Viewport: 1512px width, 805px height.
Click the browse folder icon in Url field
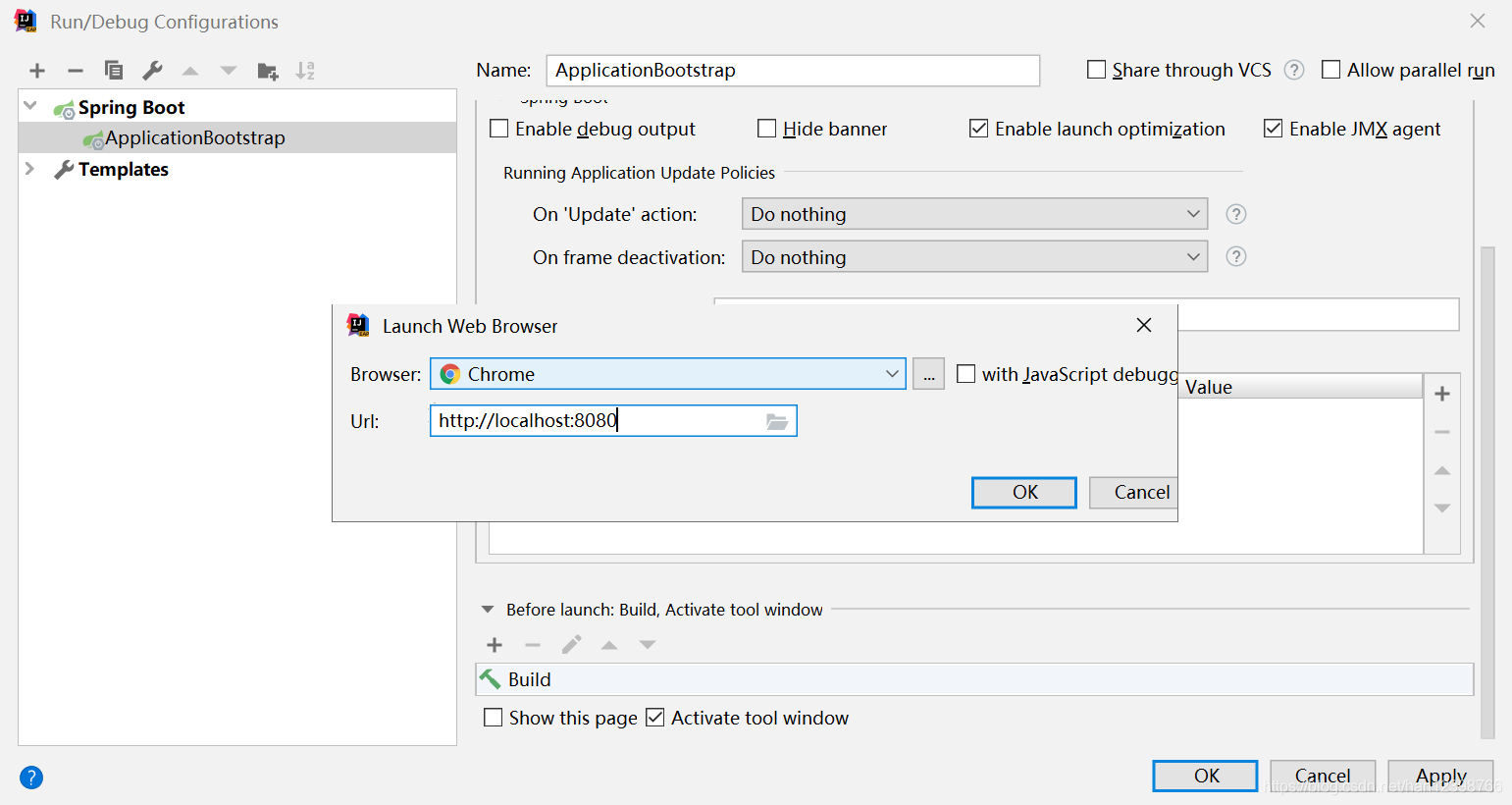tap(776, 421)
